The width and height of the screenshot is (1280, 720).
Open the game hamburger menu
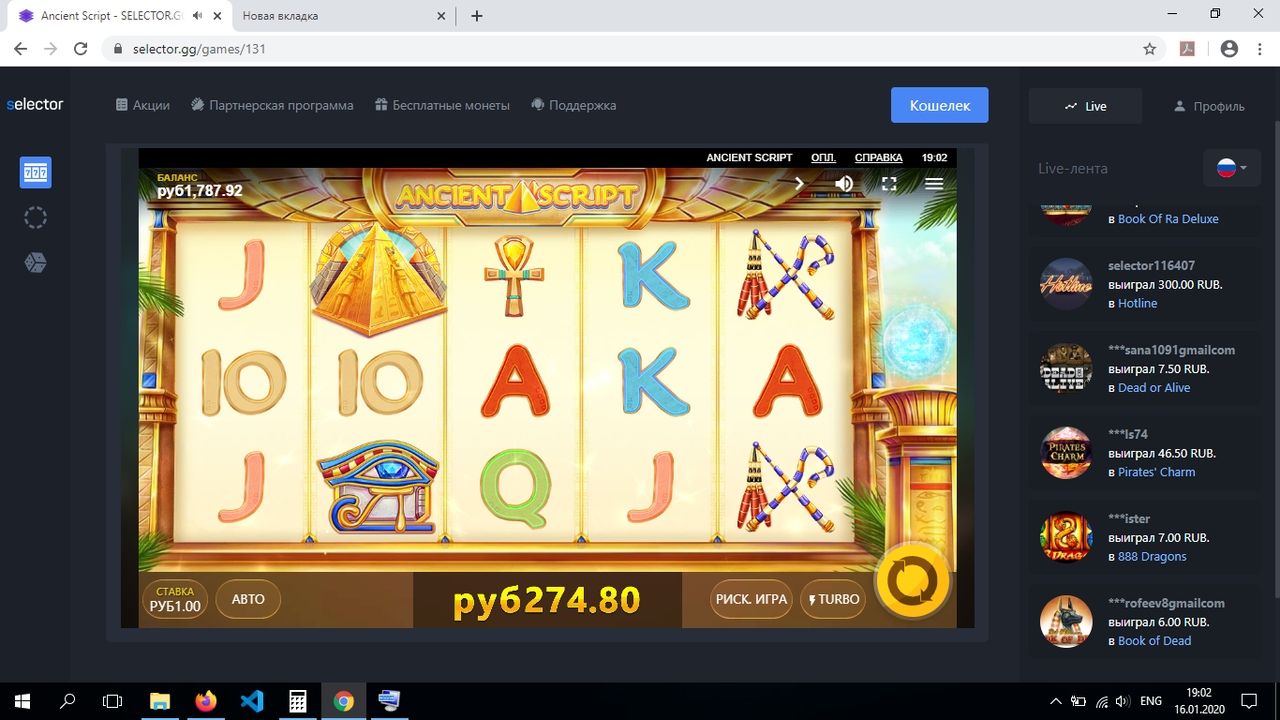click(x=934, y=184)
